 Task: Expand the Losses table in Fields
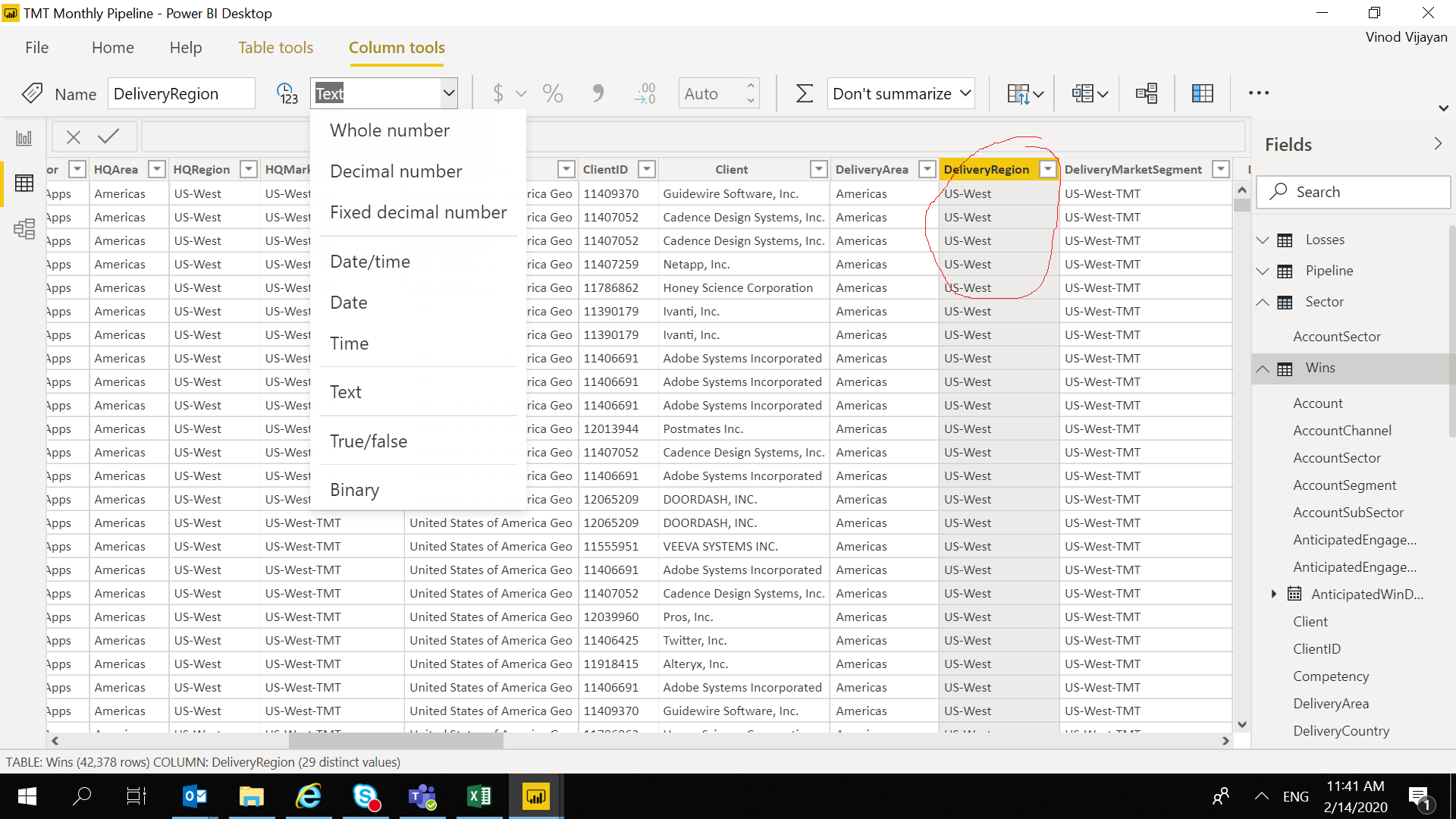pos(1263,240)
